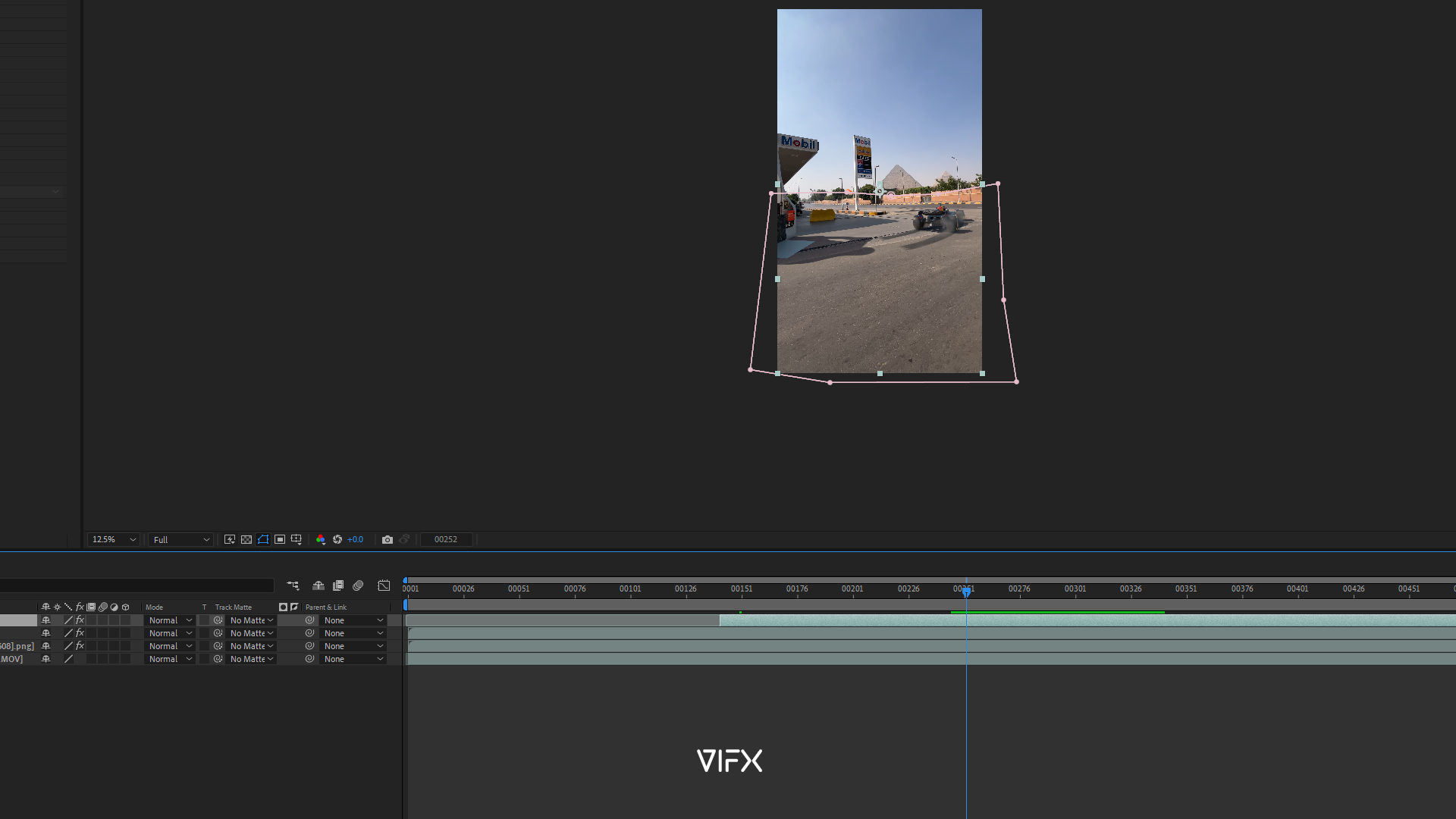Click the timeline current-time indicator head
This screenshot has width=1456, height=819.
pos(966,591)
